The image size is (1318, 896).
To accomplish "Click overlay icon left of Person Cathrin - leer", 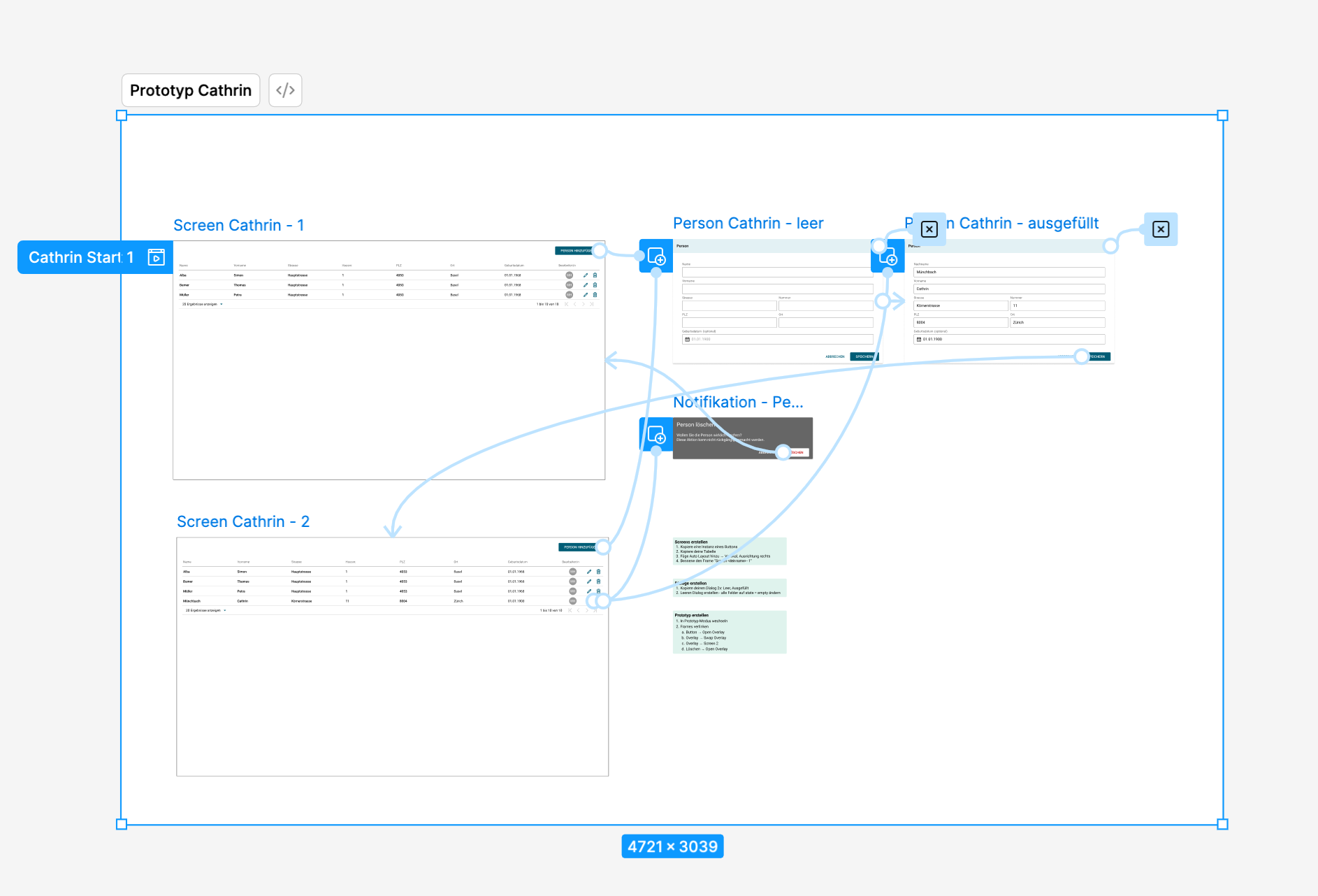I will point(656,256).
